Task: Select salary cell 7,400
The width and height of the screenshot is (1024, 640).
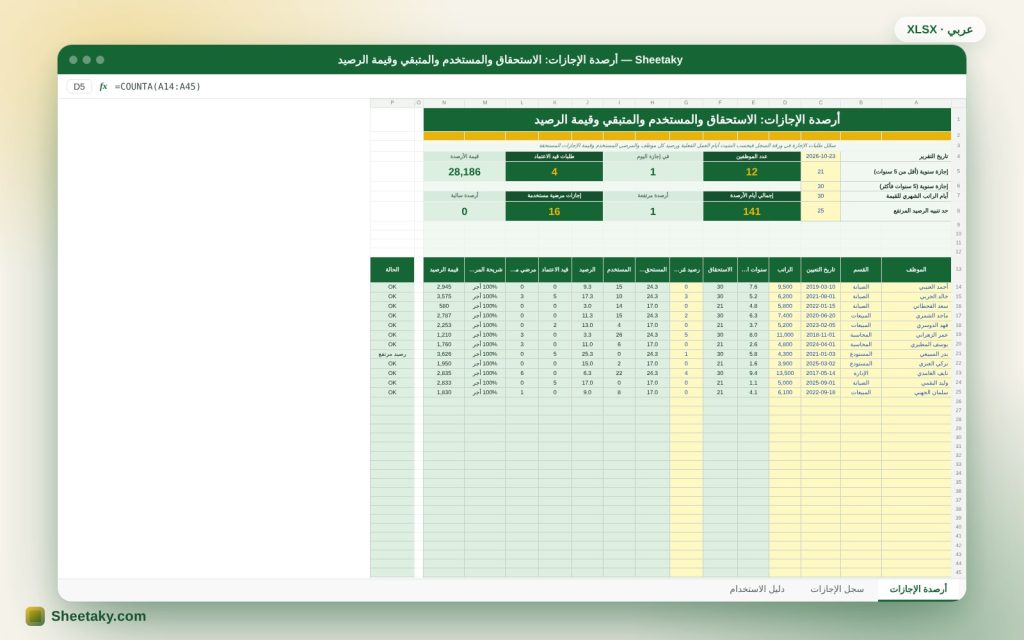Action: (x=784, y=315)
